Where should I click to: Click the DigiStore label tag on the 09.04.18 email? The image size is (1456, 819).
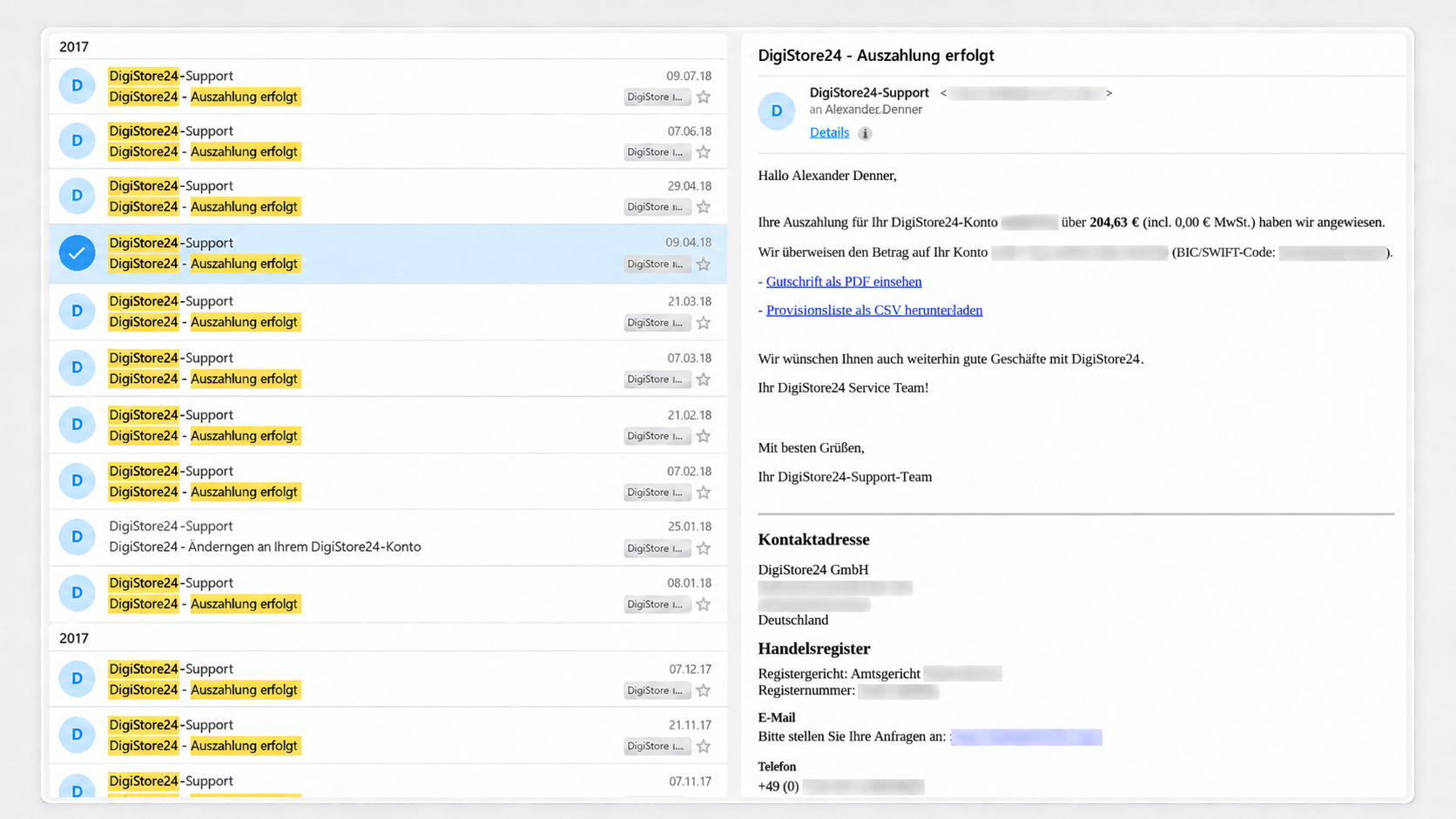tap(657, 265)
